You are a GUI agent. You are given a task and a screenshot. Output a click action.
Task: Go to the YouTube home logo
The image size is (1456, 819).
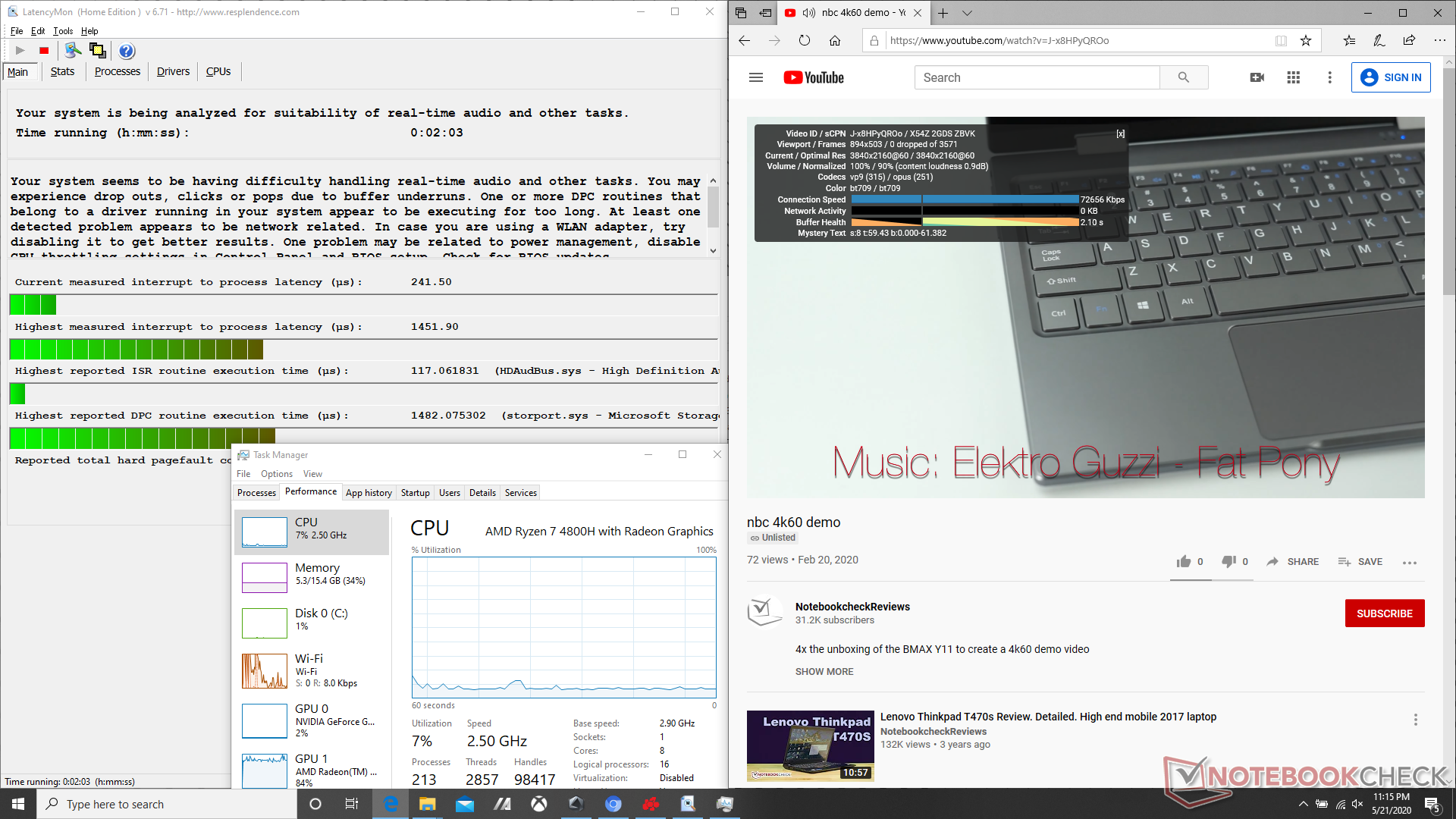(x=814, y=77)
